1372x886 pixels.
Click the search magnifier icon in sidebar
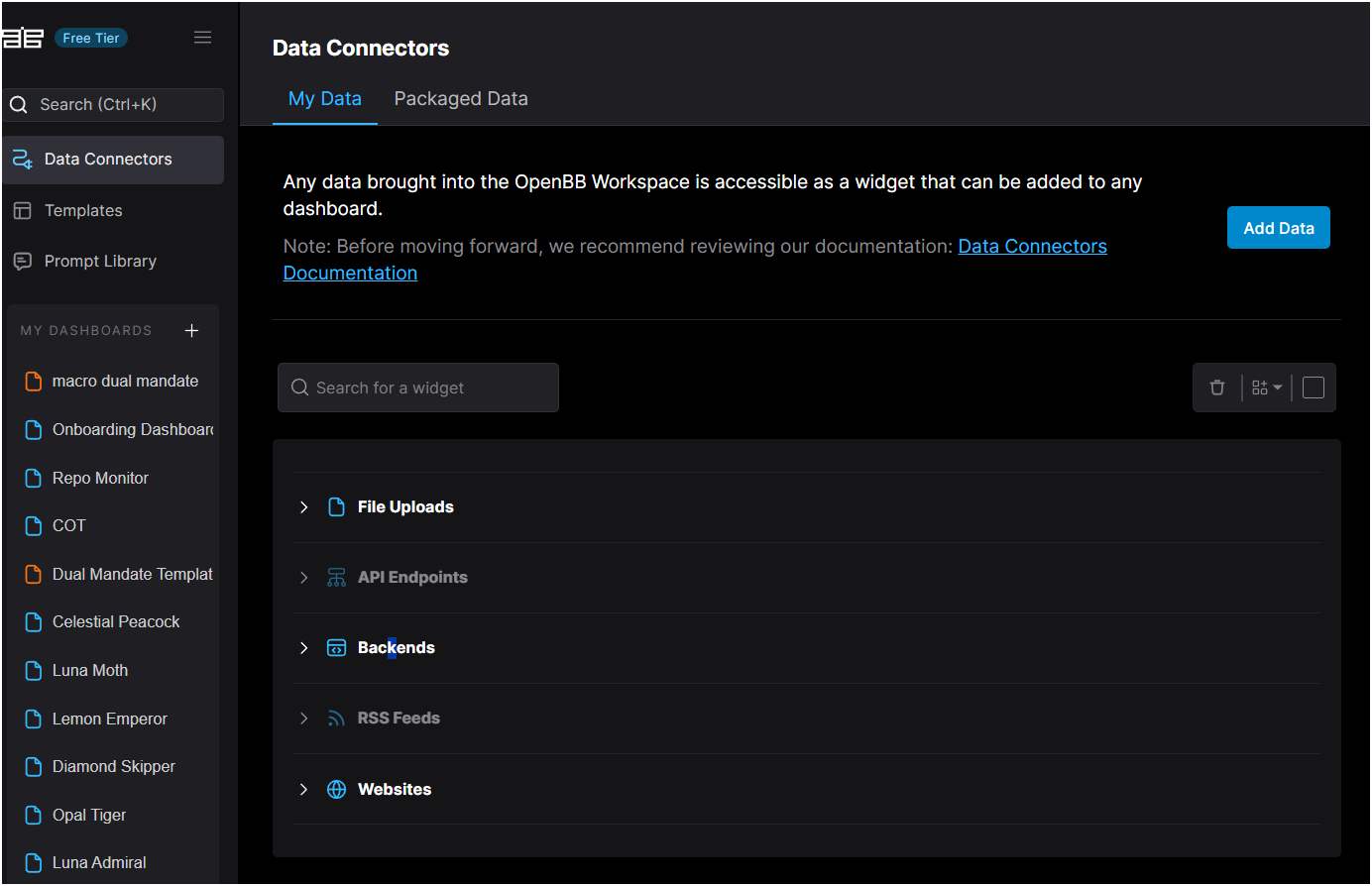coord(18,104)
